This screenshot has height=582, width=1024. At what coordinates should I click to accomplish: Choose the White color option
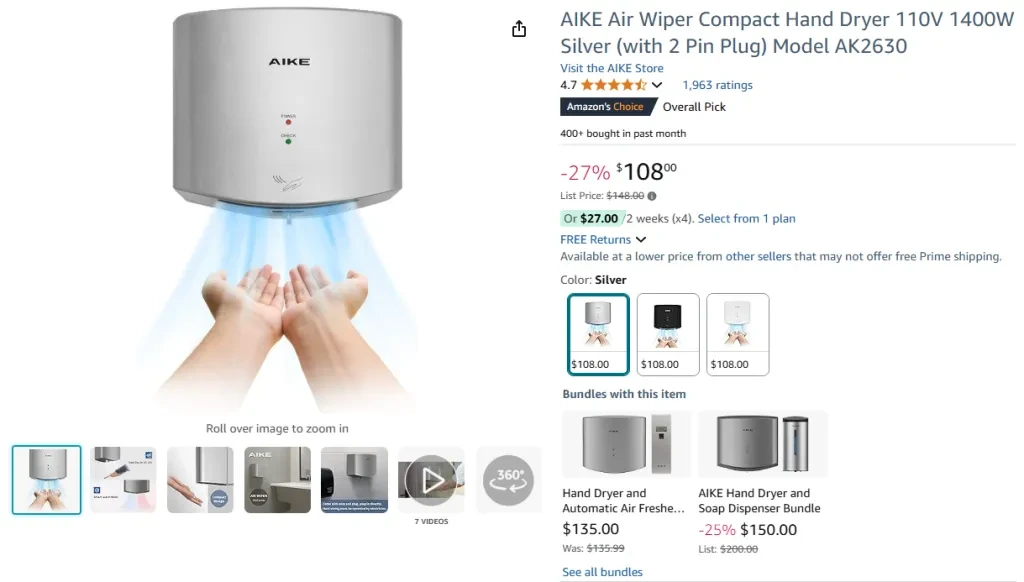tap(738, 334)
